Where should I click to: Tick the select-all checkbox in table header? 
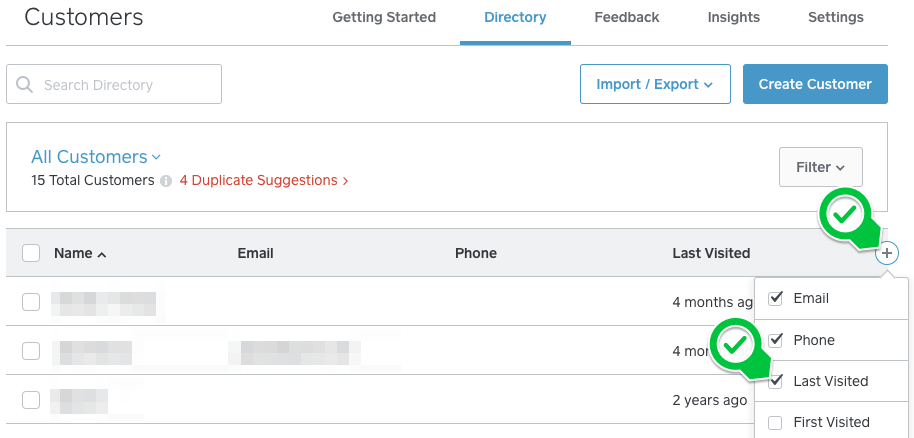pyautogui.click(x=31, y=253)
